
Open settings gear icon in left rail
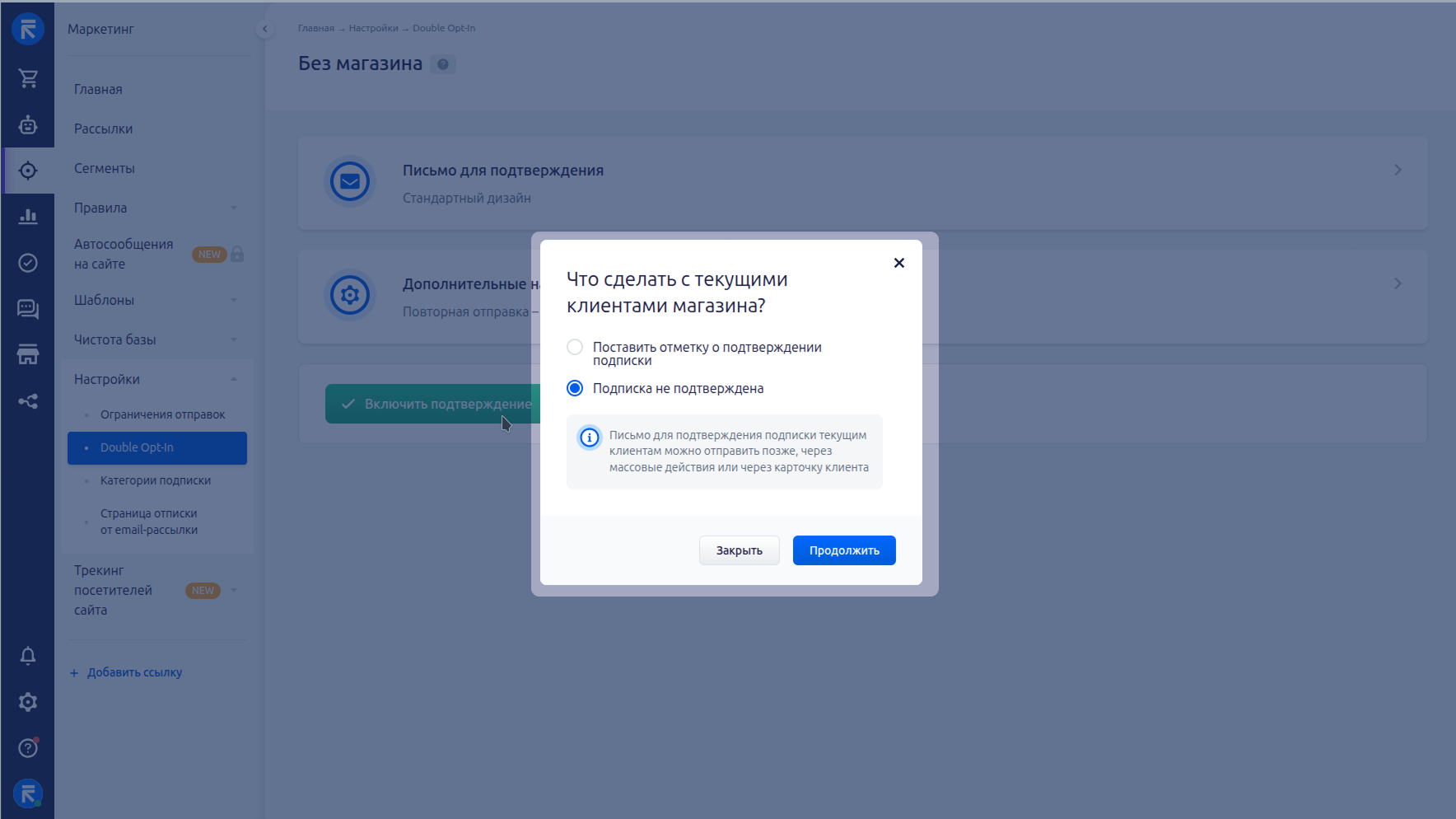pyautogui.click(x=28, y=702)
